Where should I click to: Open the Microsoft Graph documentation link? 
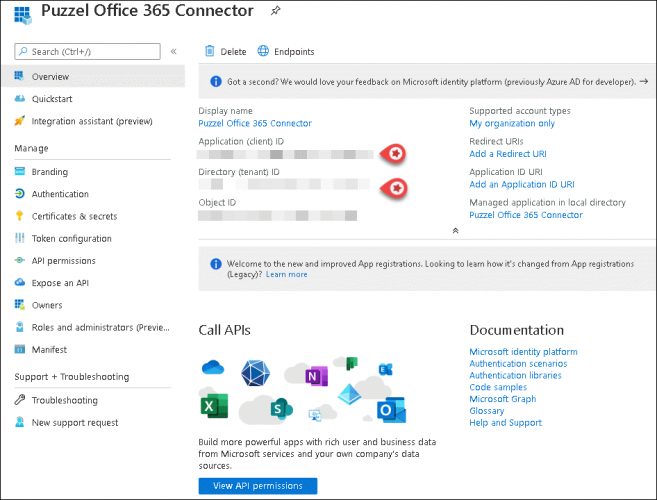tap(502, 399)
